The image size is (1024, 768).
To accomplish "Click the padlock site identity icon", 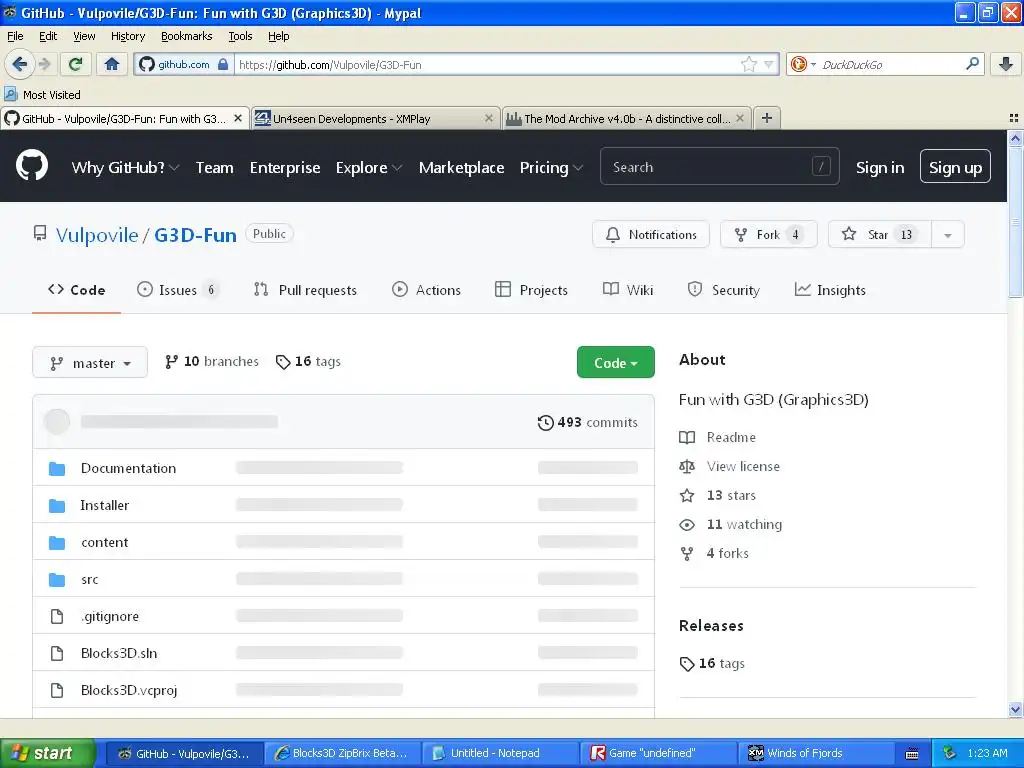I will coord(223,64).
